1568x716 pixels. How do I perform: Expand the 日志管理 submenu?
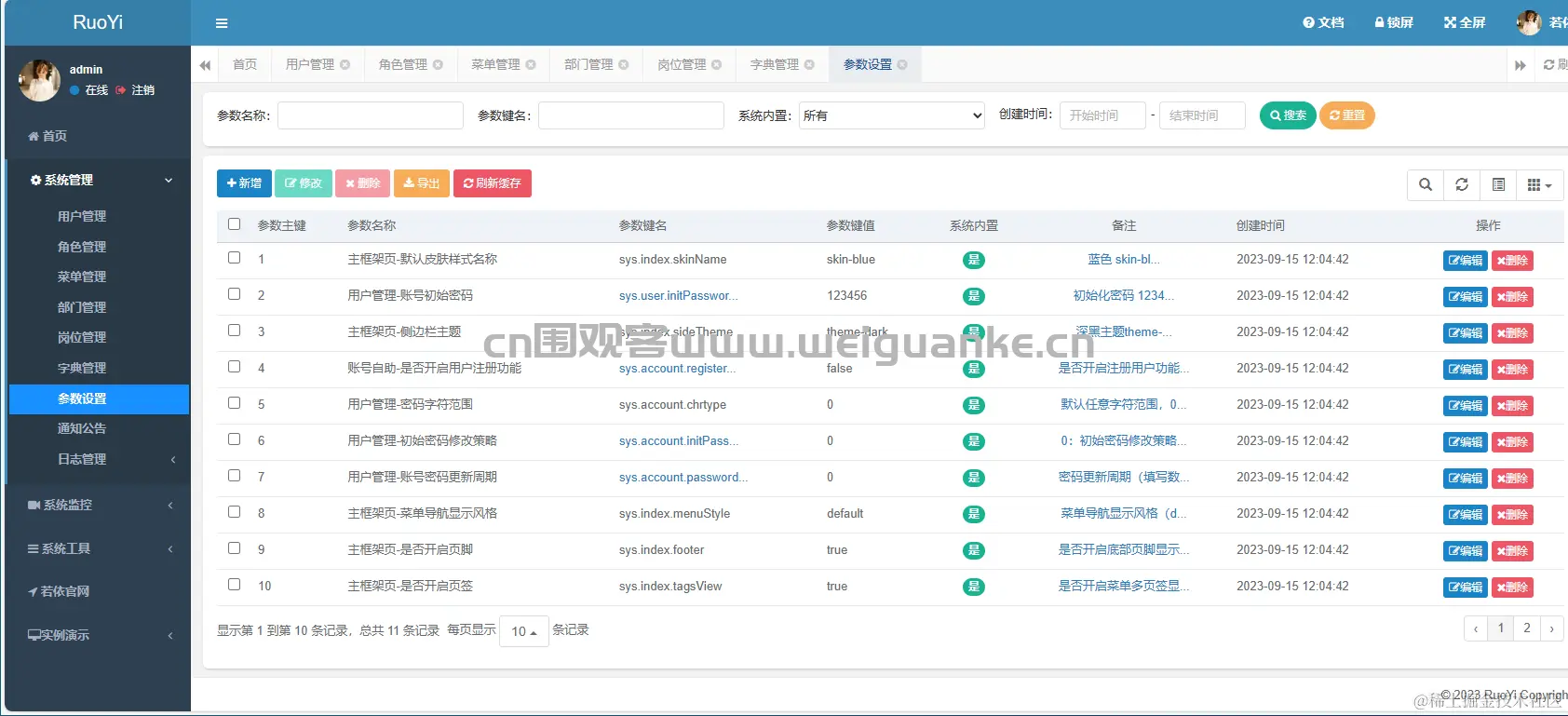(99, 459)
